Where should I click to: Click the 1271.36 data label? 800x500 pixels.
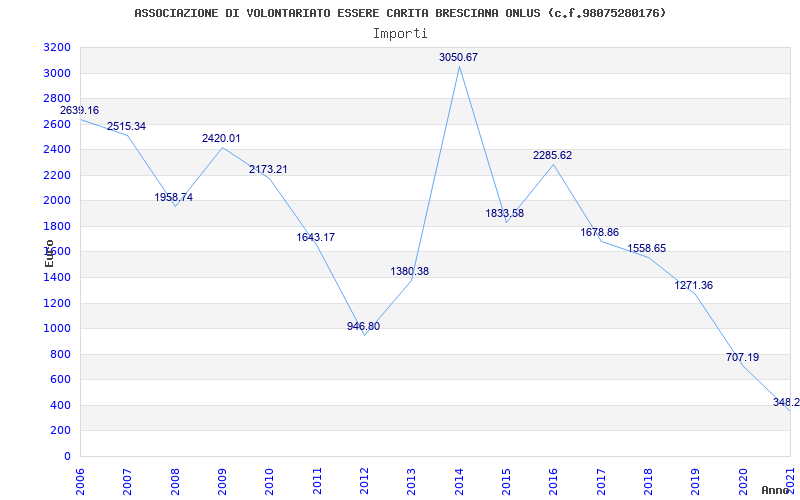tap(694, 286)
